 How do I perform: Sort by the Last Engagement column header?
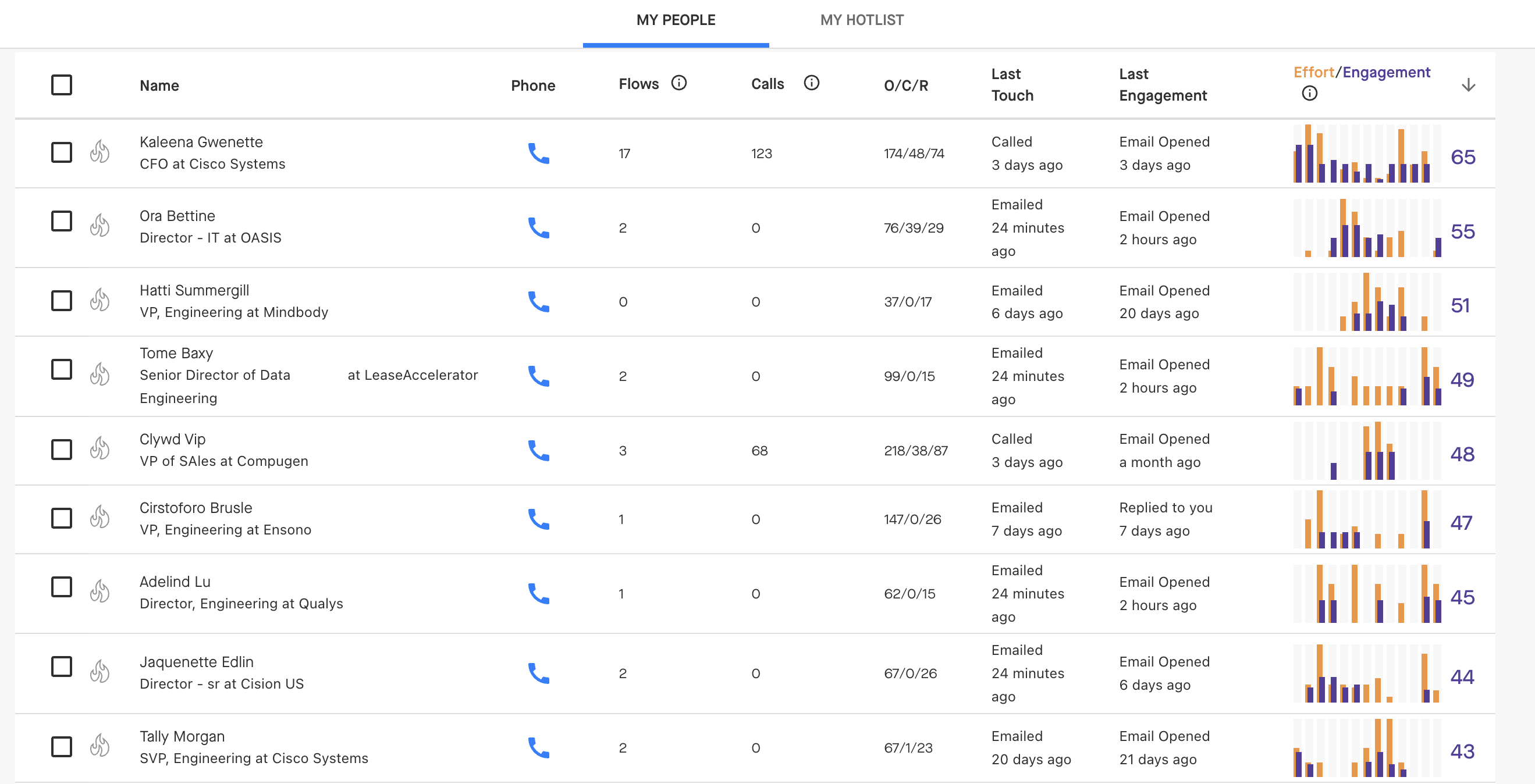coord(1163,84)
